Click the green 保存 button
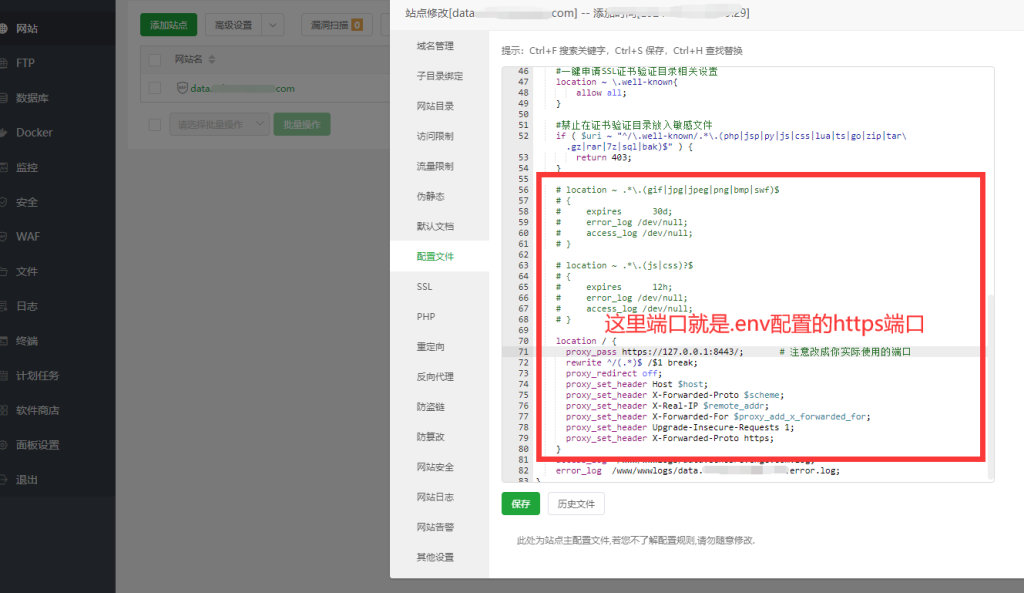1024x593 pixels. (x=520, y=504)
